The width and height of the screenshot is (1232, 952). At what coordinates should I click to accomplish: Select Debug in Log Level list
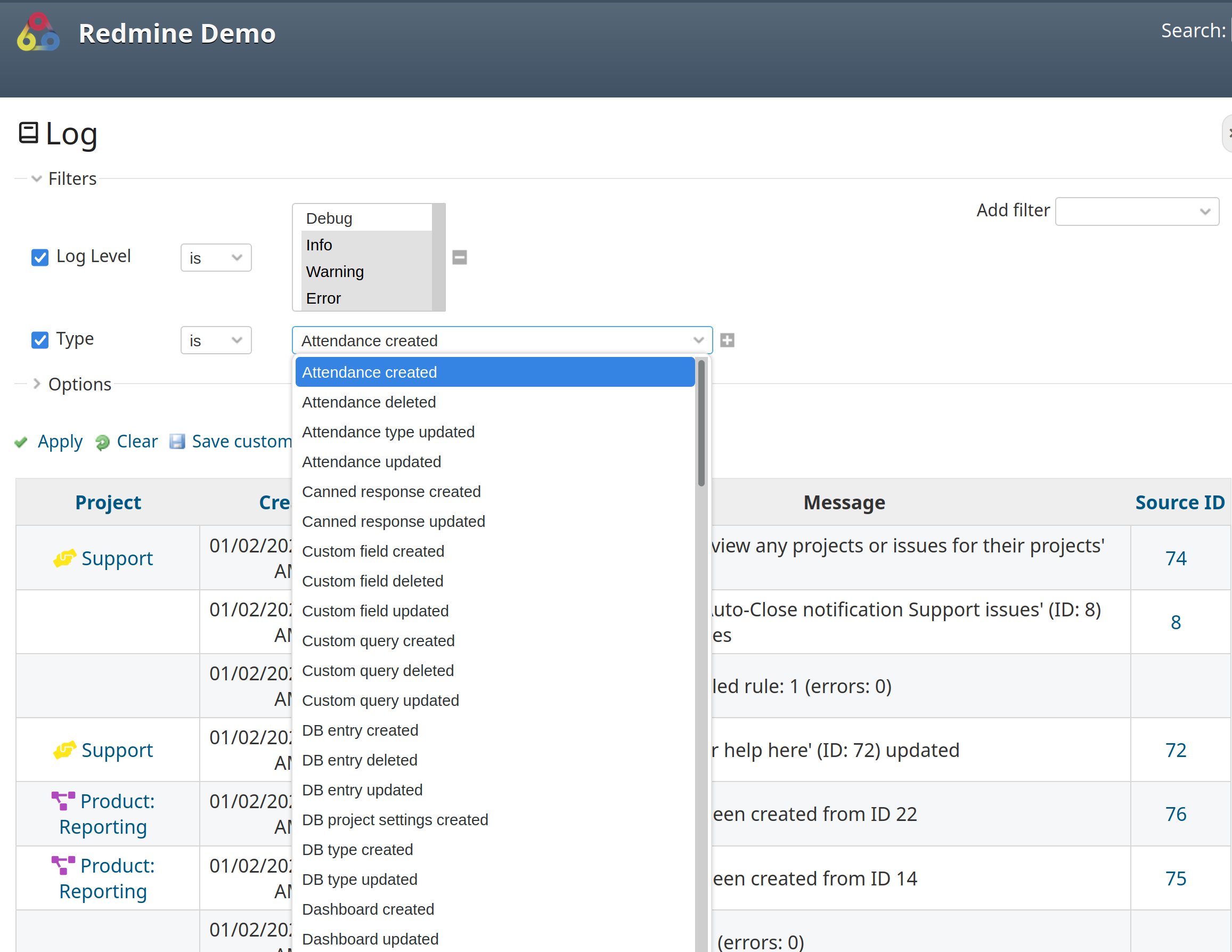[366, 218]
